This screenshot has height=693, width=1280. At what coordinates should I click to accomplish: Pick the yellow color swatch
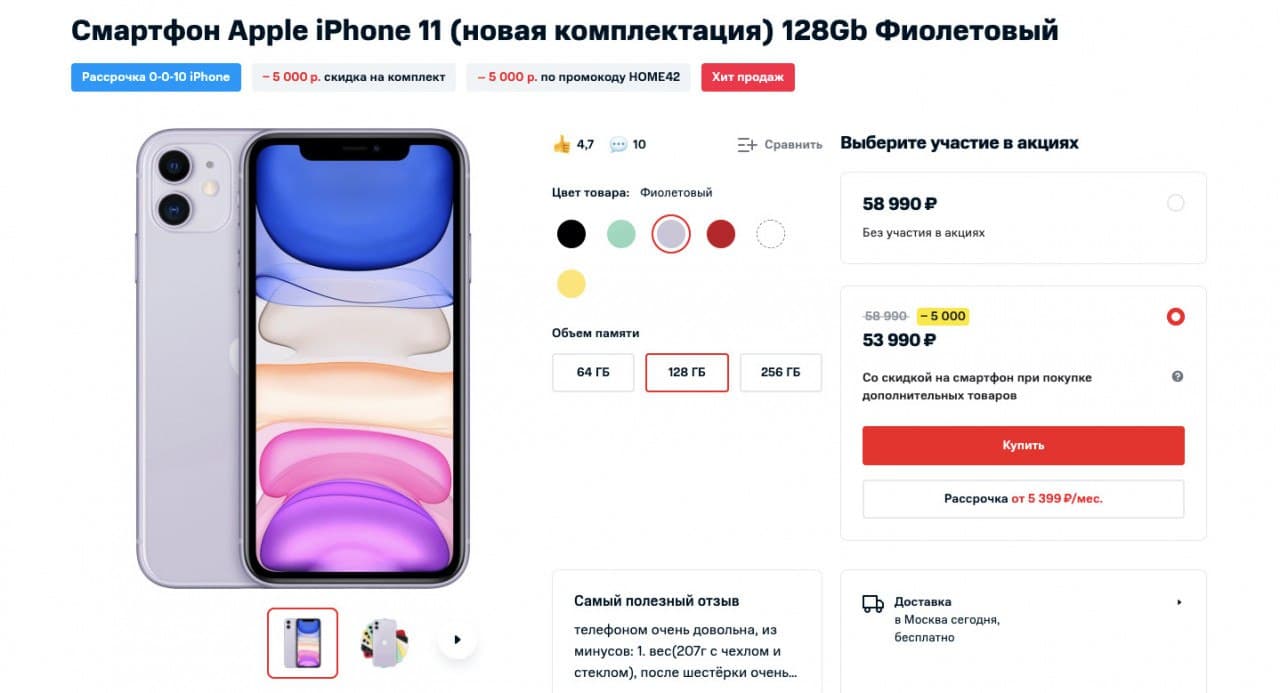point(571,284)
